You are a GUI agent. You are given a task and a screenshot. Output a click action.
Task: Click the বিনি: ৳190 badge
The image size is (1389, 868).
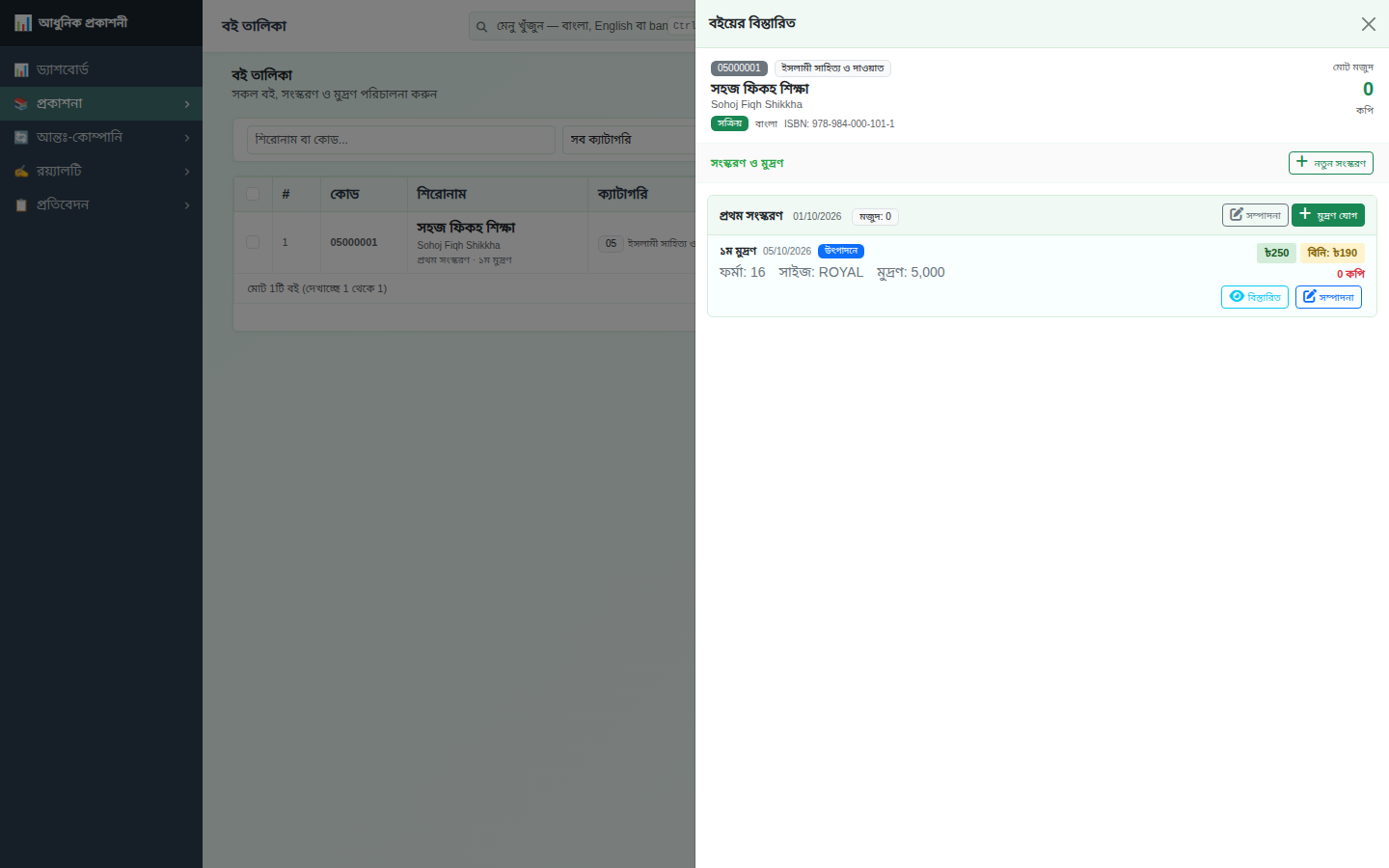pyautogui.click(x=1332, y=253)
